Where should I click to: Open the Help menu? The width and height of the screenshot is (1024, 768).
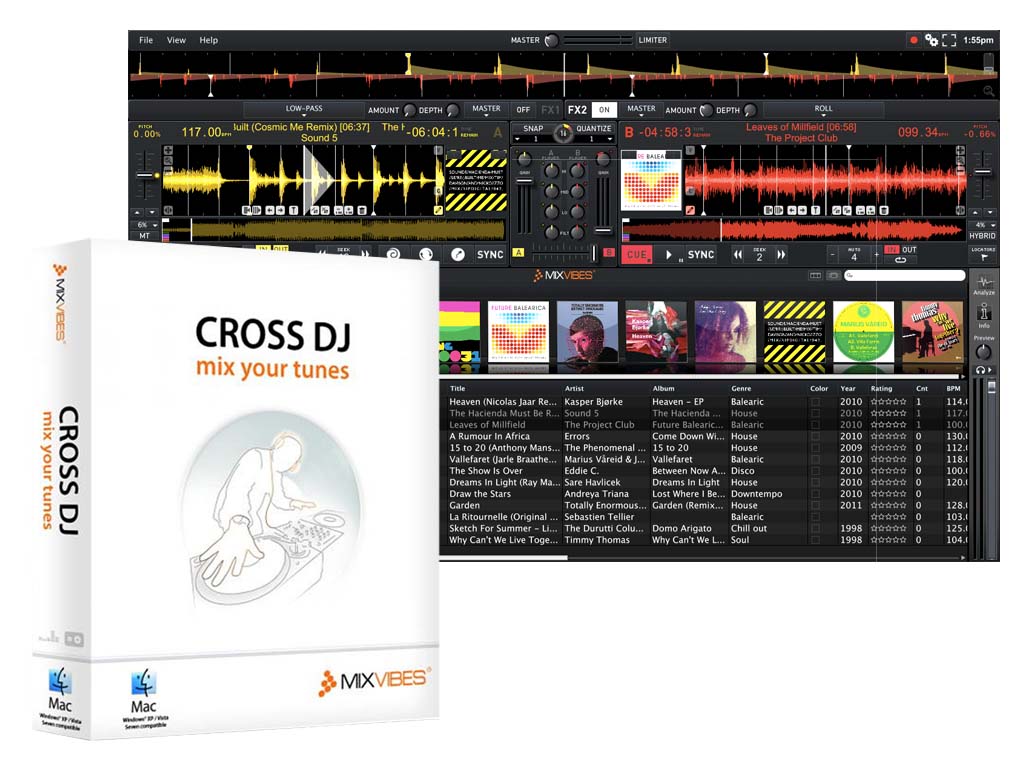(x=208, y=40)
